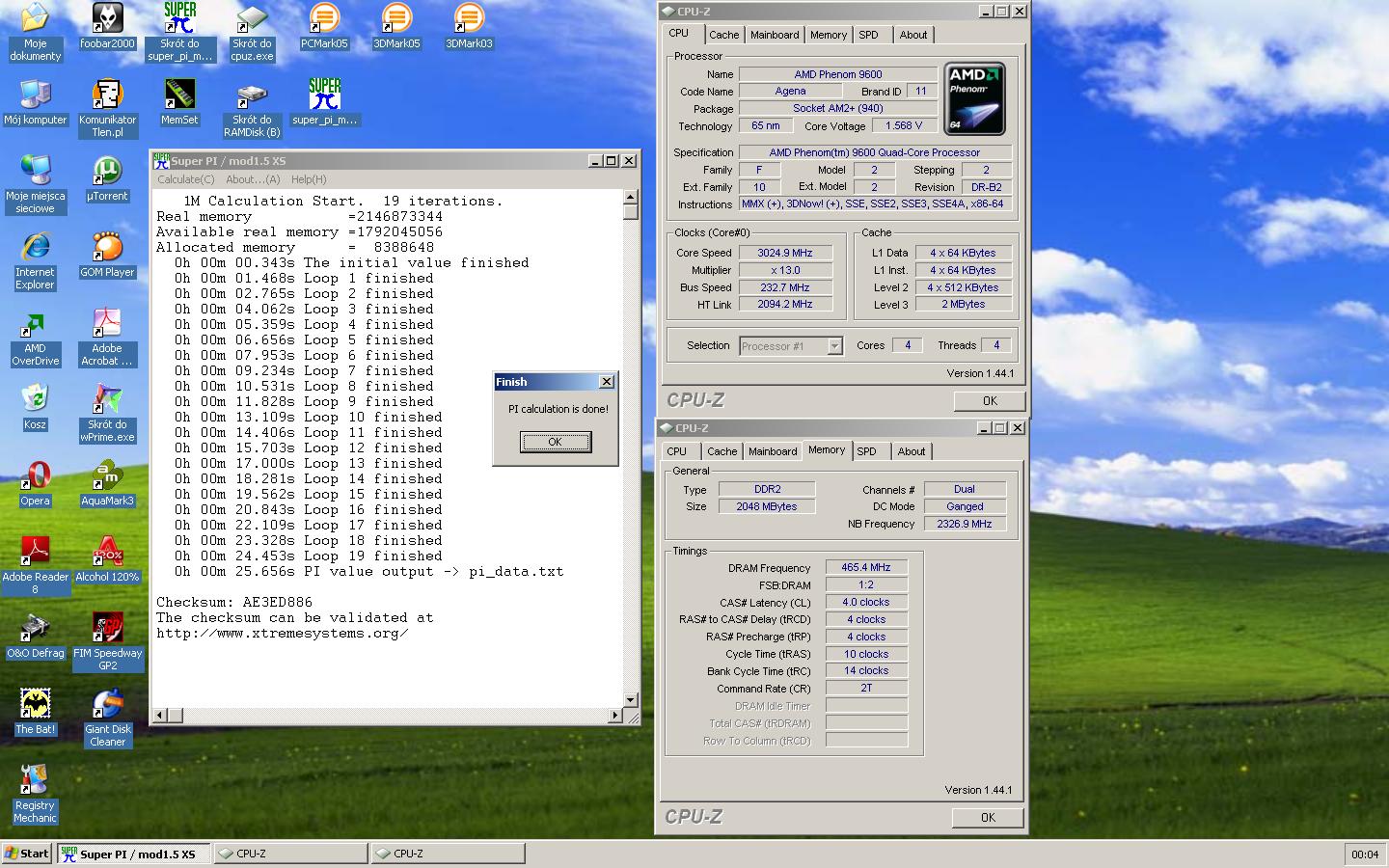
Task: Open the Kosz recycle bin
Action: click(35, 408)
